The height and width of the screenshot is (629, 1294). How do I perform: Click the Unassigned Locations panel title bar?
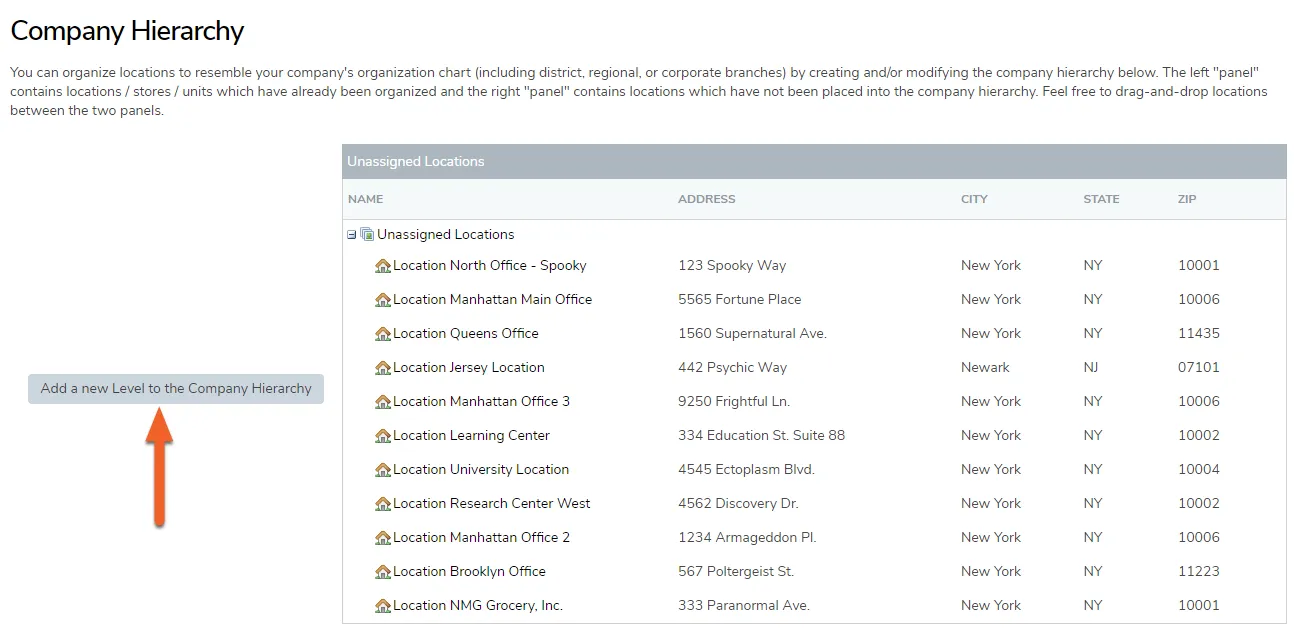tap(814, 162)
